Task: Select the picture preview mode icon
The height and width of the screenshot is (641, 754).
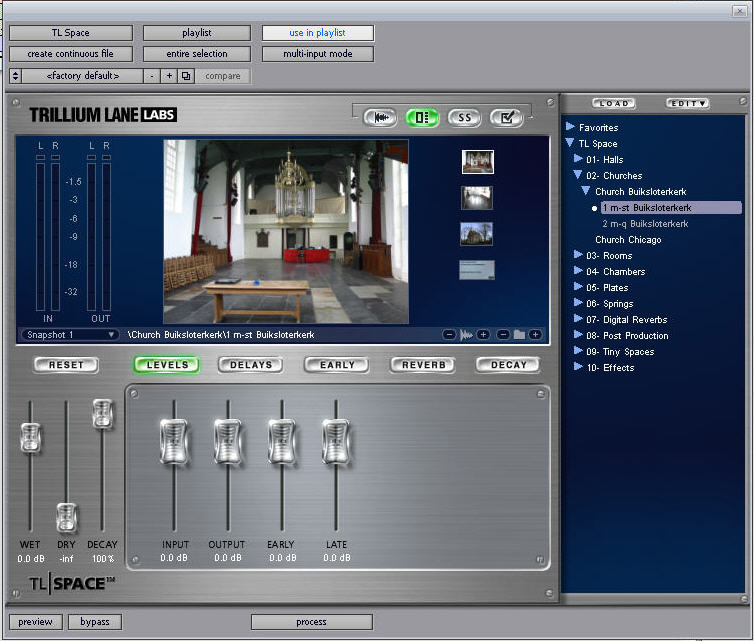Action: [422, 117]
